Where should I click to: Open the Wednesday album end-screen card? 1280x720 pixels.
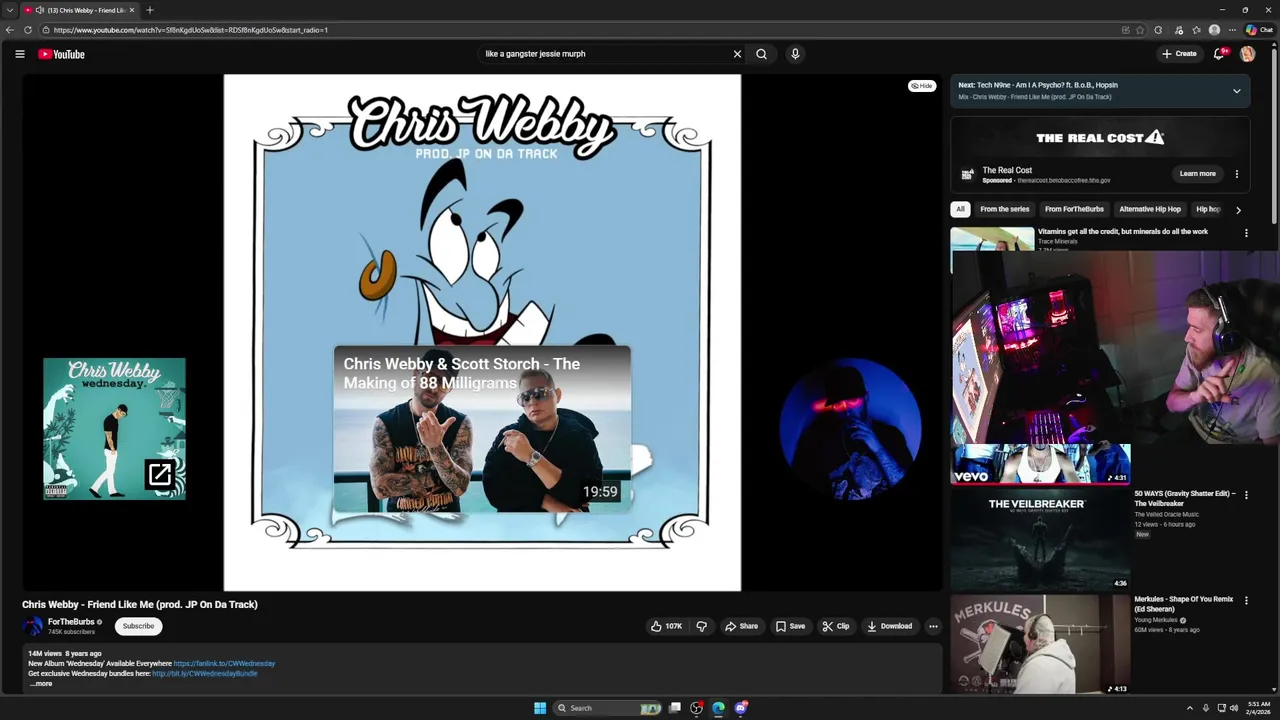(114, 428)
